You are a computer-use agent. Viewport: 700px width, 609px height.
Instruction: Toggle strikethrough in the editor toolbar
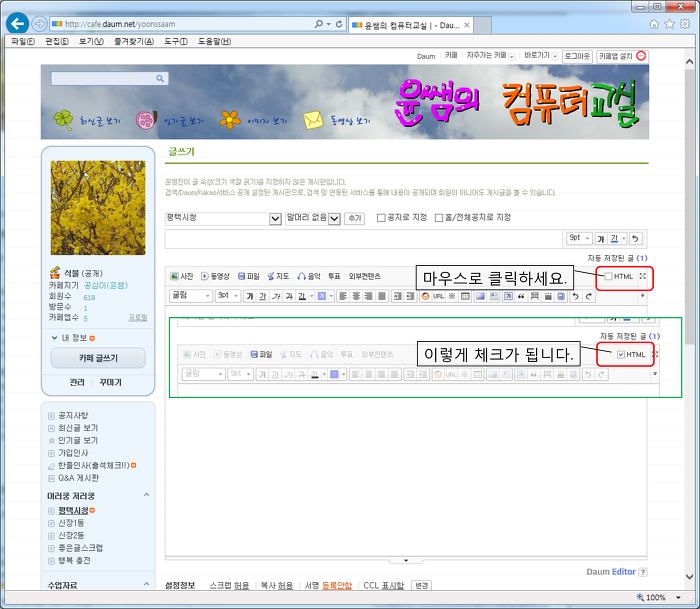click(289, 296)
